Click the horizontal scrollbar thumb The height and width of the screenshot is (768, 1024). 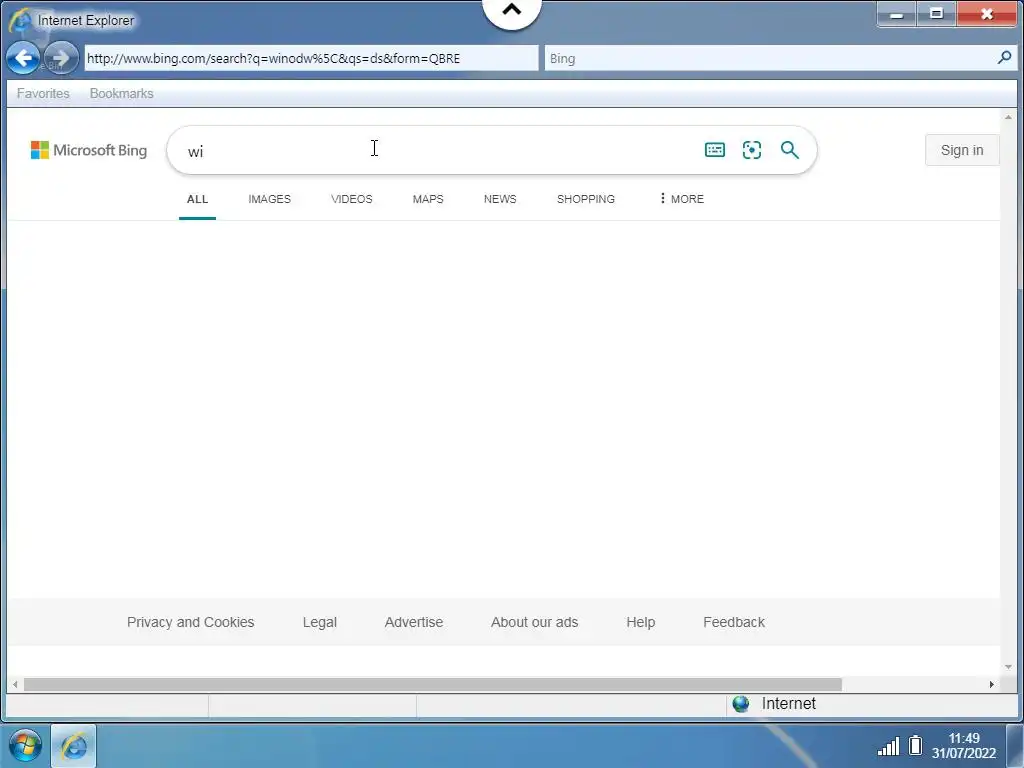pos(432,684)
